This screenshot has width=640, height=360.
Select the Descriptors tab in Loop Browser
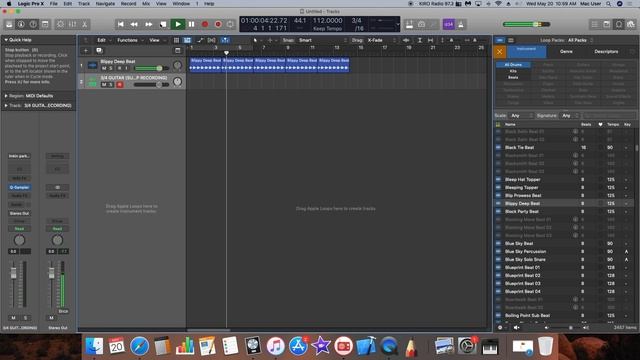click(606, 52)
